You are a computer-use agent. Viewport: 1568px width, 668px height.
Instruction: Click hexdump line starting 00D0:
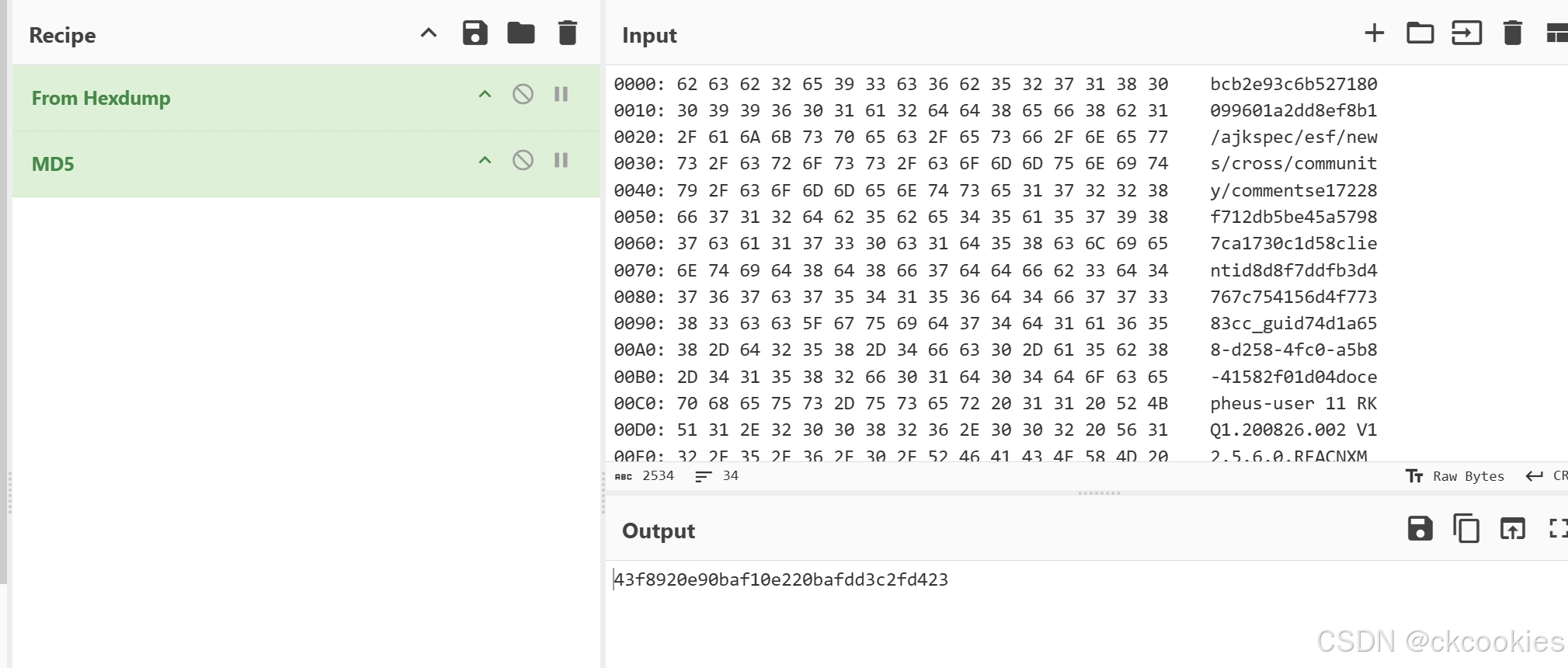[996, 430]
